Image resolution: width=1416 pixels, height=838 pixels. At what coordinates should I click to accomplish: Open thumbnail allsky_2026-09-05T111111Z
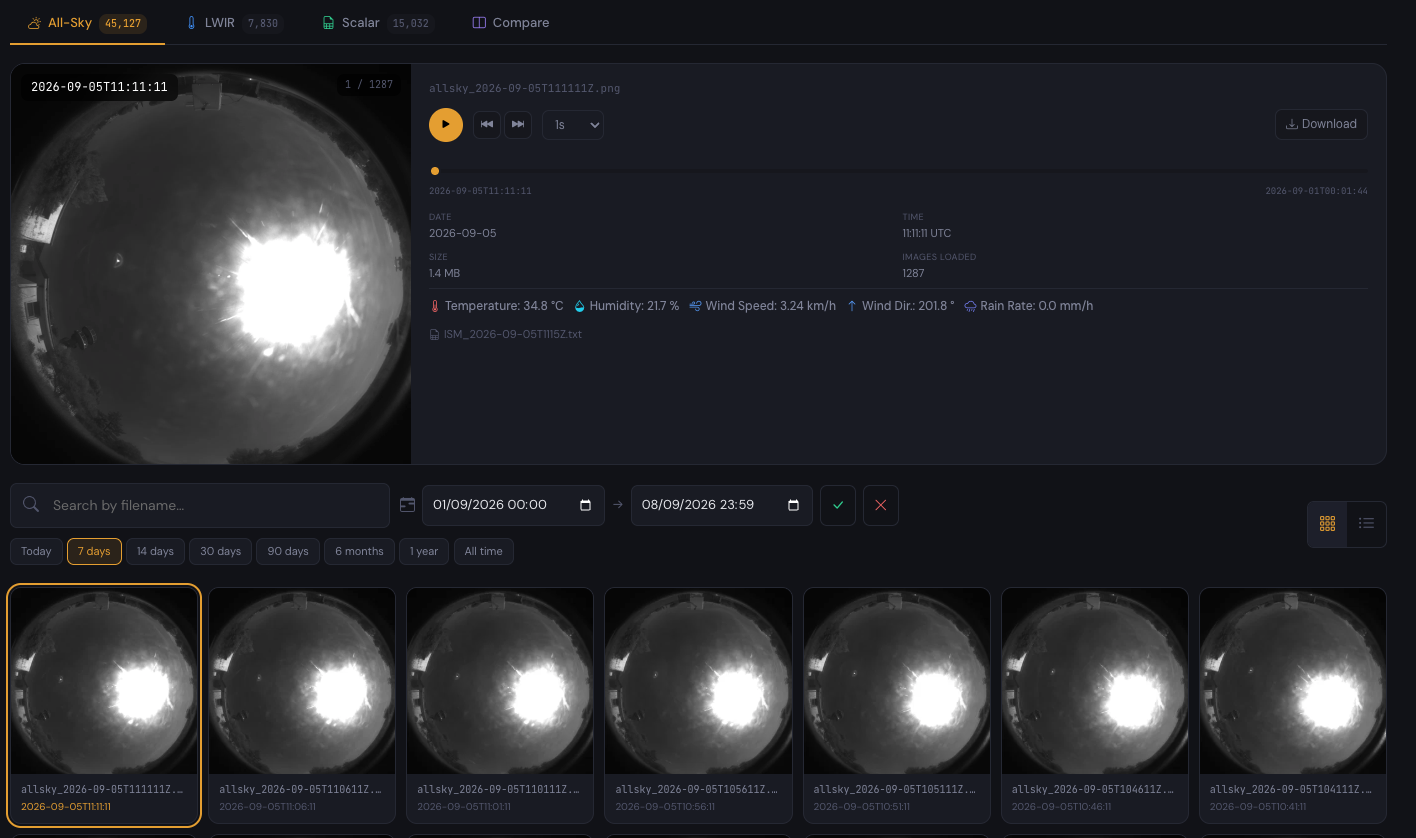[x=104, y=705]
